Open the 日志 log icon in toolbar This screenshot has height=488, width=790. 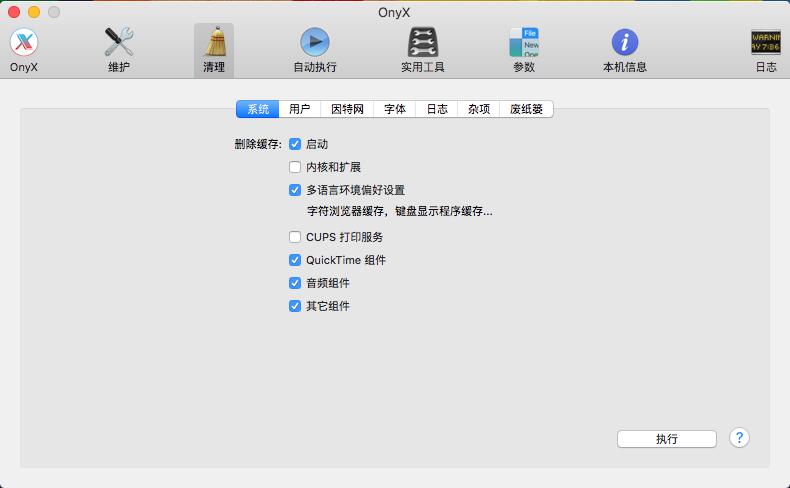[766, 49]
